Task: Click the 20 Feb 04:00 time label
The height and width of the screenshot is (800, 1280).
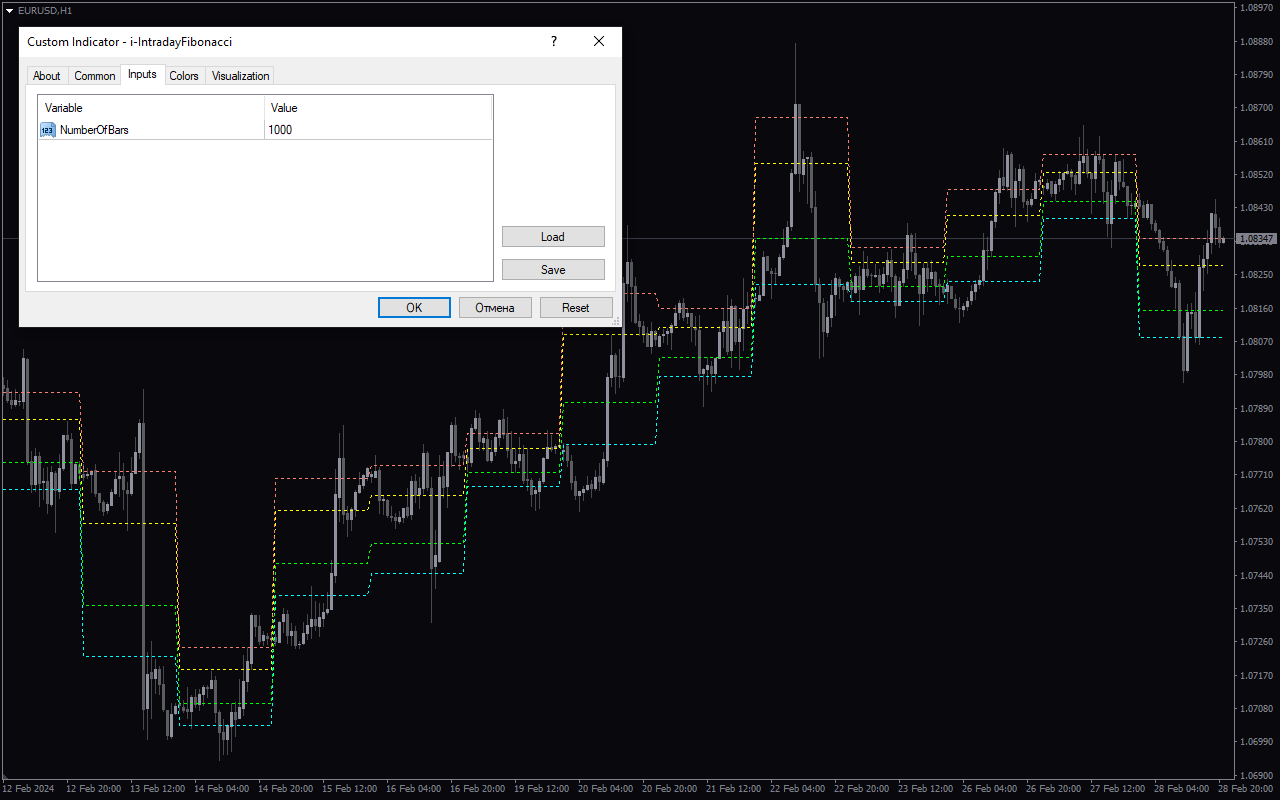Action: point(606,789)
